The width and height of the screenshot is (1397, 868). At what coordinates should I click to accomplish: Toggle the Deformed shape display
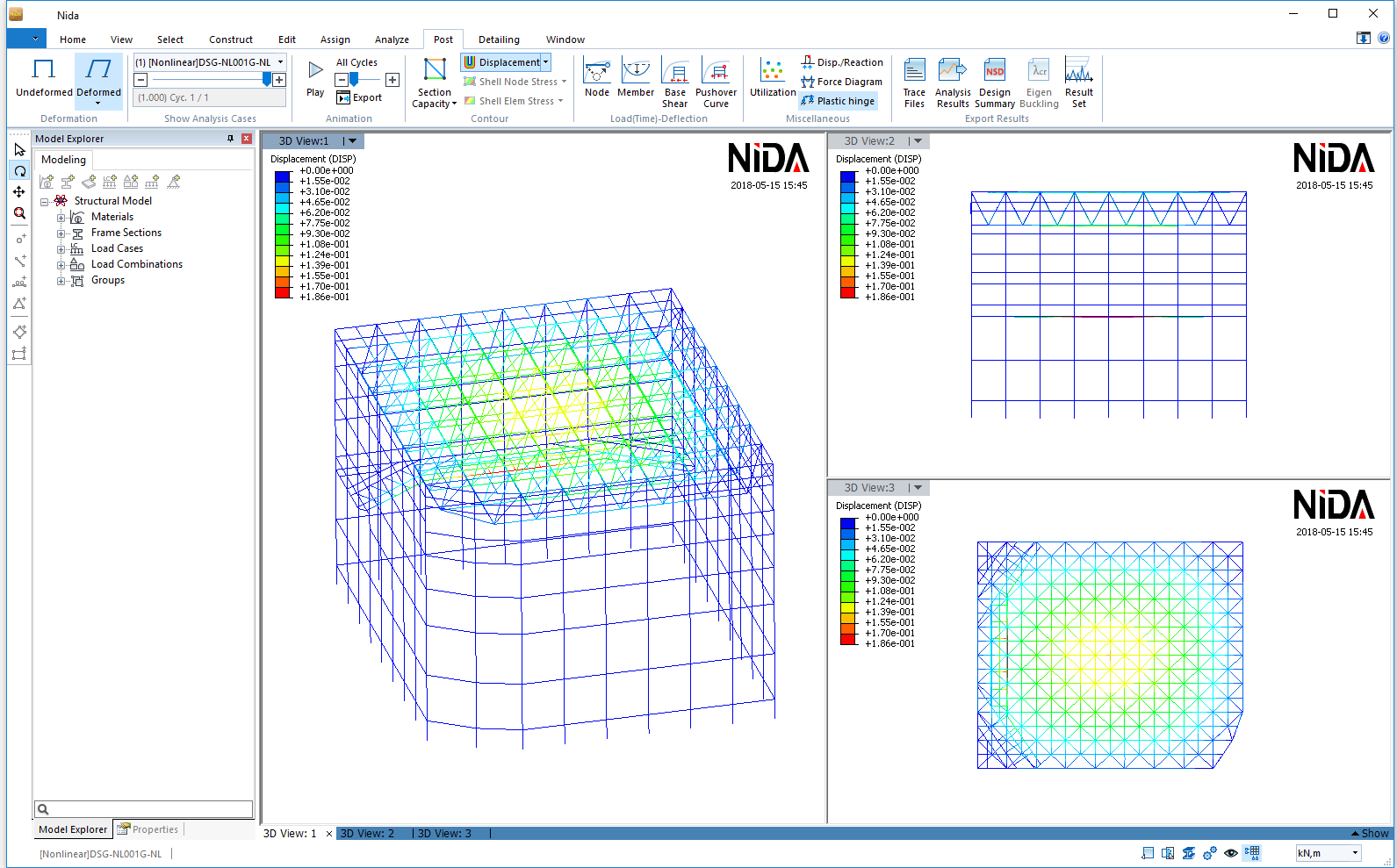[x=98, y=81]
